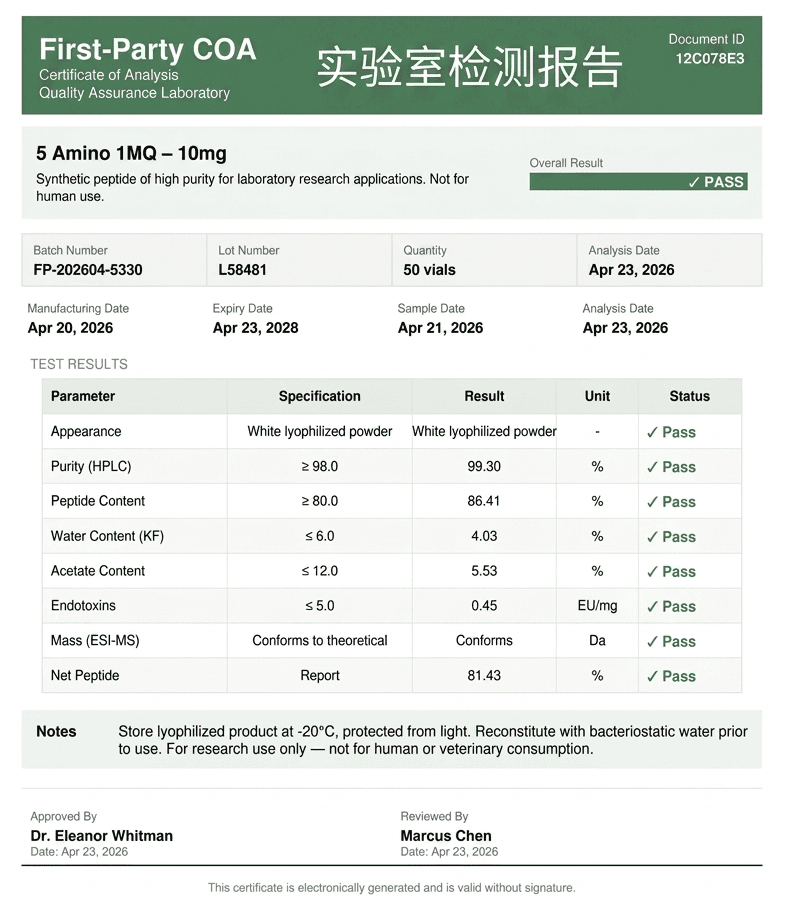Click Peptide Content result '86.41'
This screenshot has width=796, height=911.
[x=484, y=501]
